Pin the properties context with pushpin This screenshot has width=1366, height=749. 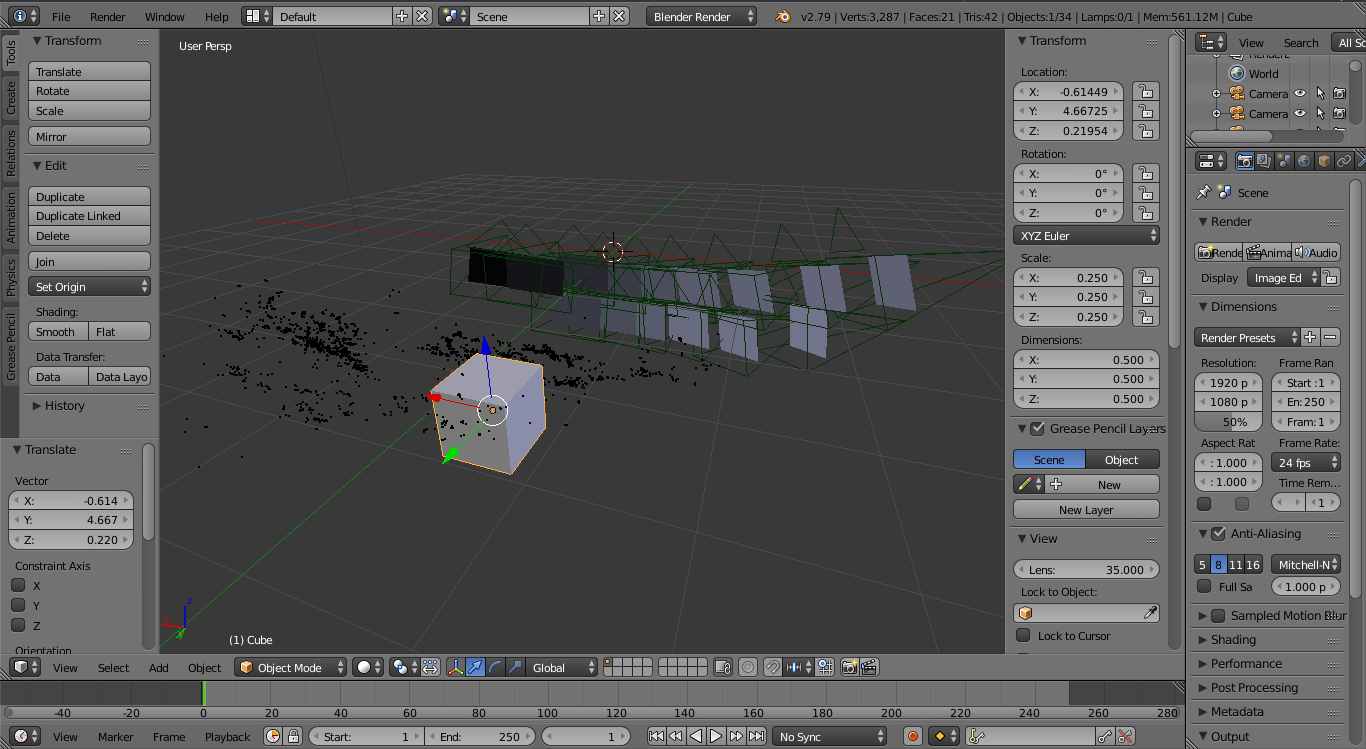click(1204, 192)
